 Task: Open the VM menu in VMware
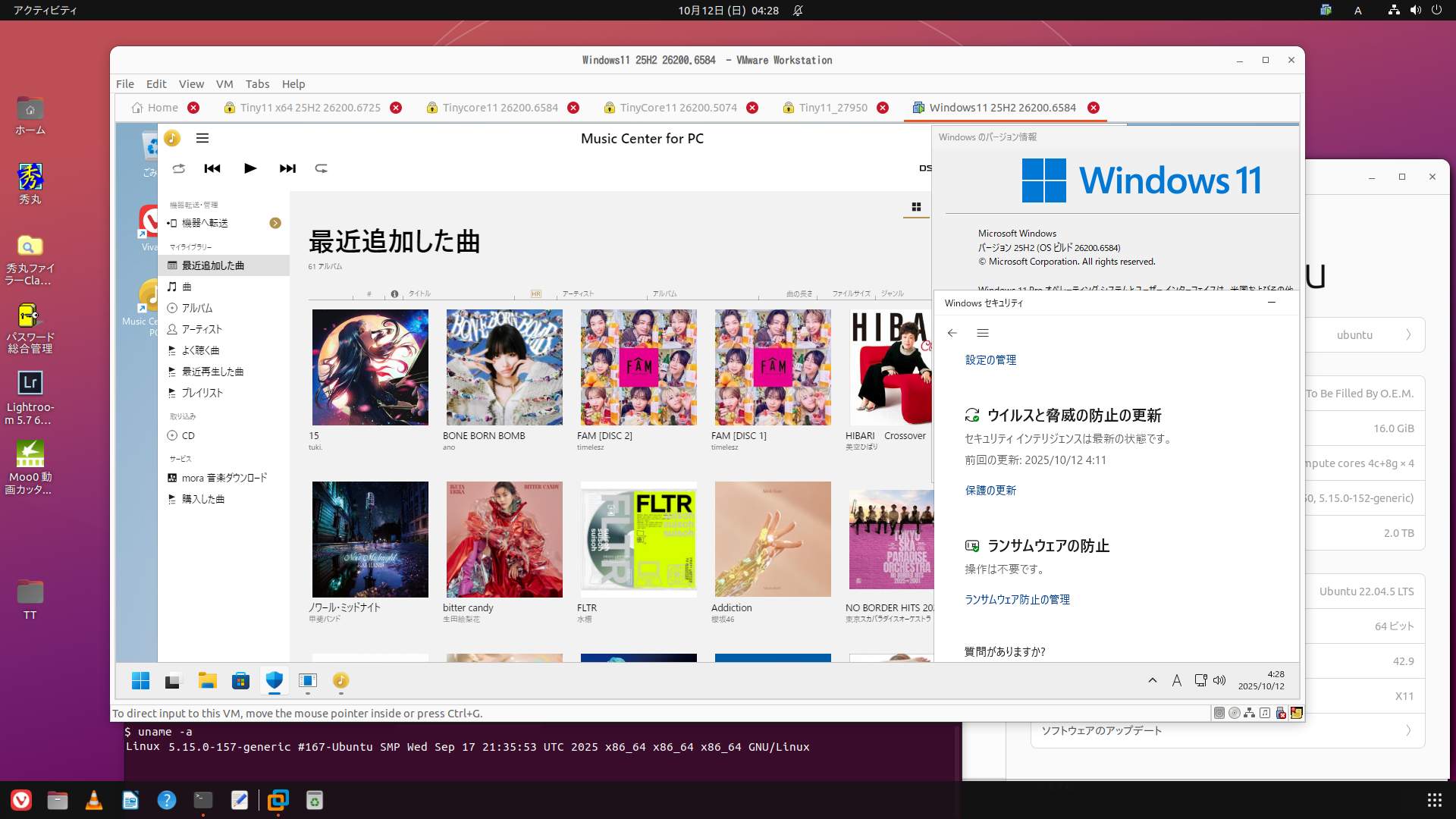point(224,84)
